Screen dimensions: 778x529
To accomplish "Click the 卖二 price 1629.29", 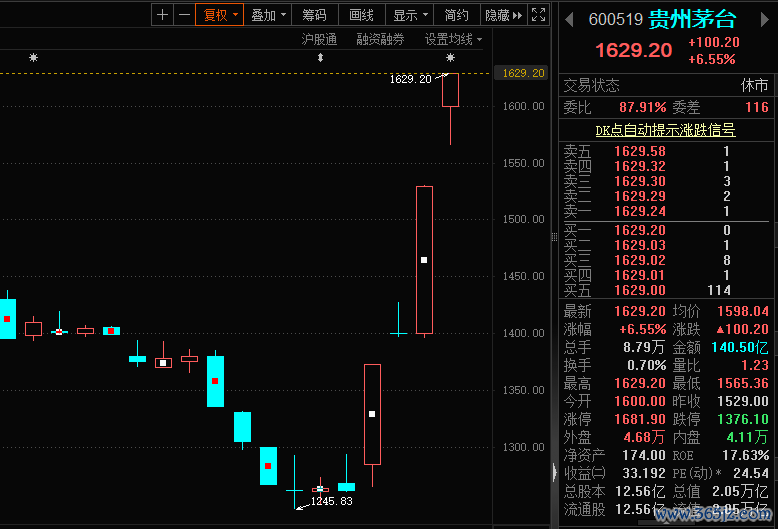I will [640, 196].
